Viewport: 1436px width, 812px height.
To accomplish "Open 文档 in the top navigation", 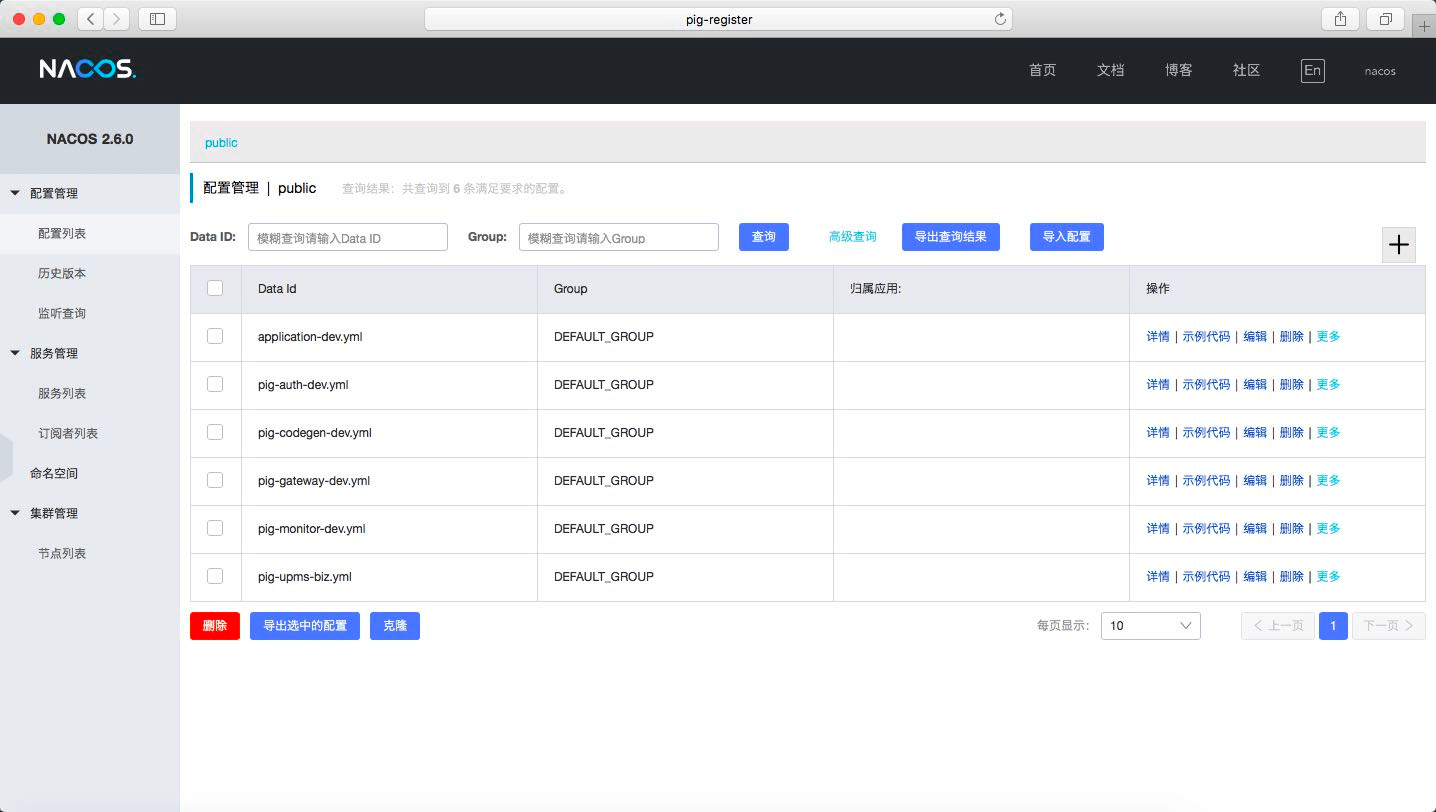I will (x=1110, y=70).
